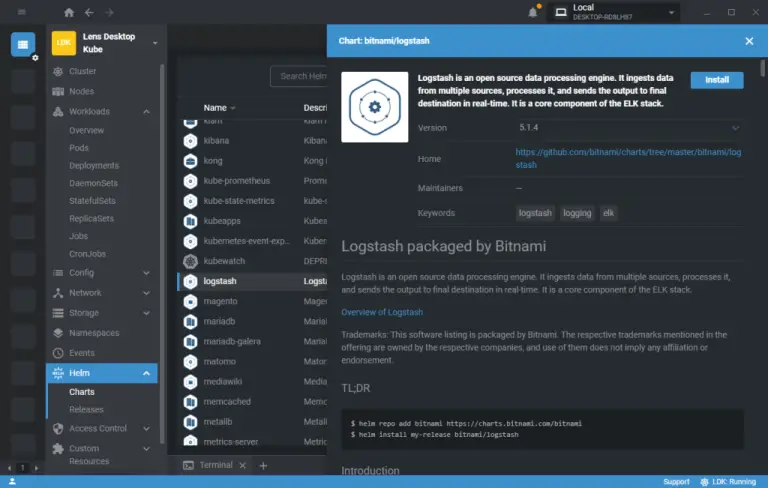Viewport: 768px width, 488px height.
Task: Open the Overview of Logstash link
Action: (x=382, y=312)
